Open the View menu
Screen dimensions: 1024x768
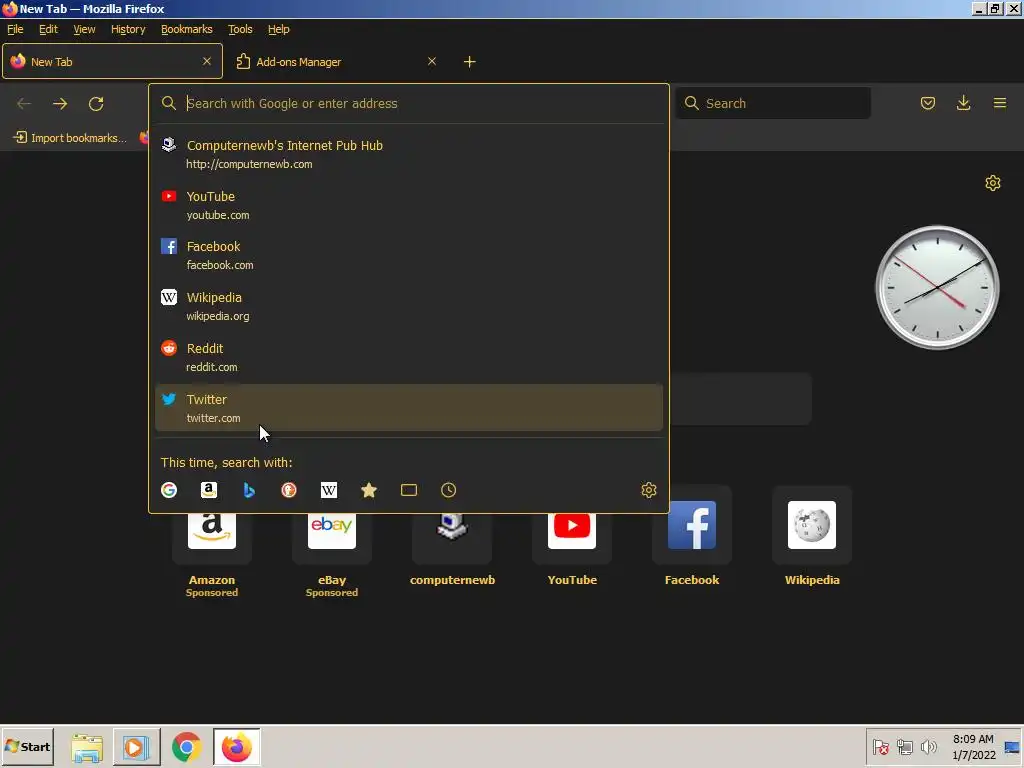84,29
